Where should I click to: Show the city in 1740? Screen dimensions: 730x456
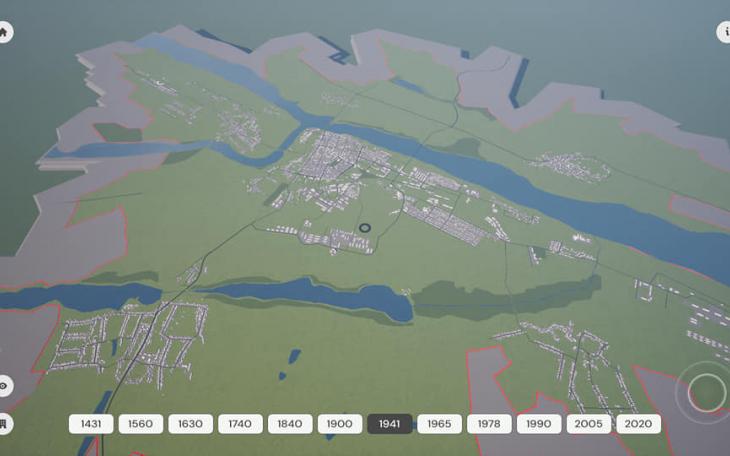(240, 424)
